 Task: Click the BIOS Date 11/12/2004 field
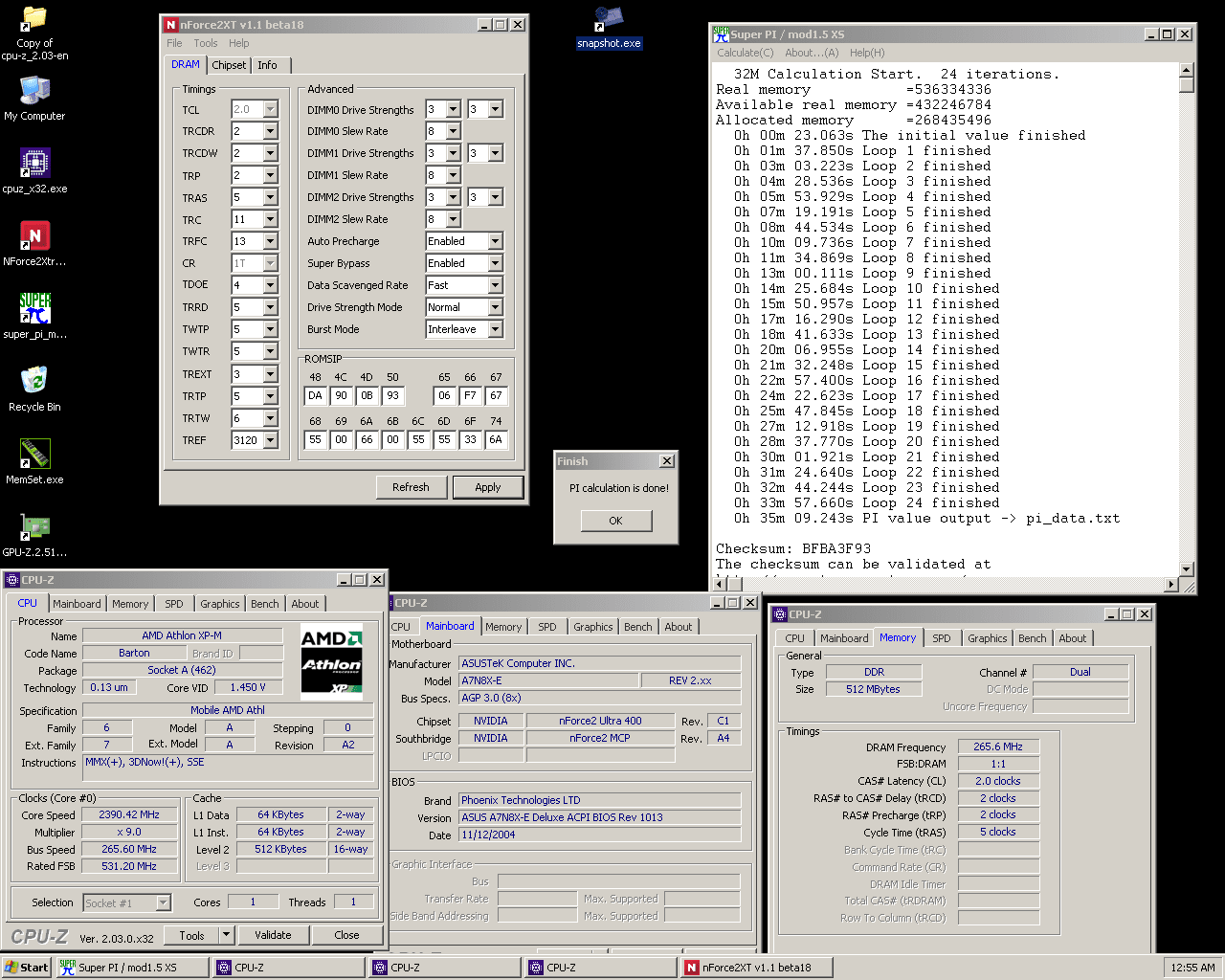(x=599, y=835)
